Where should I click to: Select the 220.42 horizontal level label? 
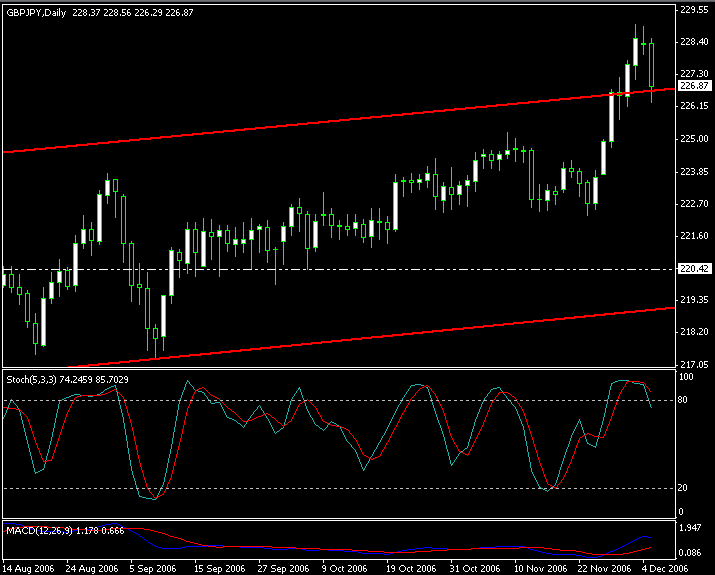coord(694,269)
